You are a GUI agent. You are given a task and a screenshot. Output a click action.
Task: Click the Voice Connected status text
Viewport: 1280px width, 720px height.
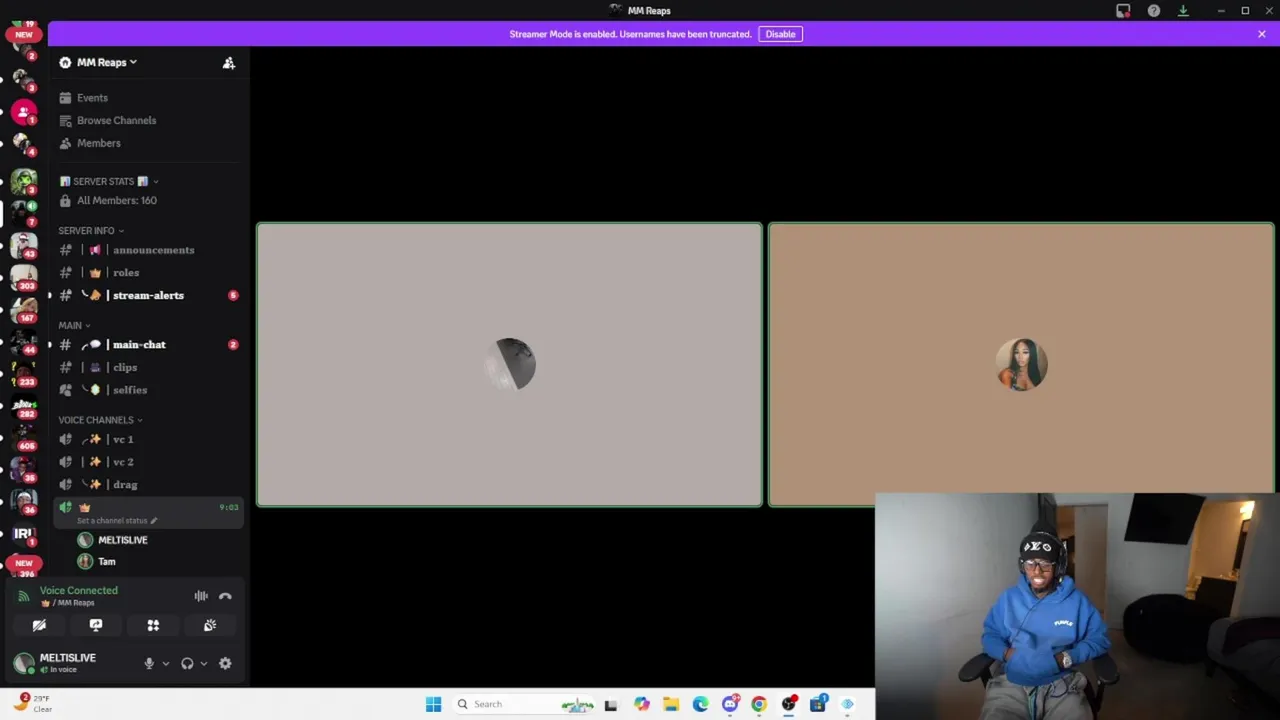pyautogui.click(x=79, y=590)
